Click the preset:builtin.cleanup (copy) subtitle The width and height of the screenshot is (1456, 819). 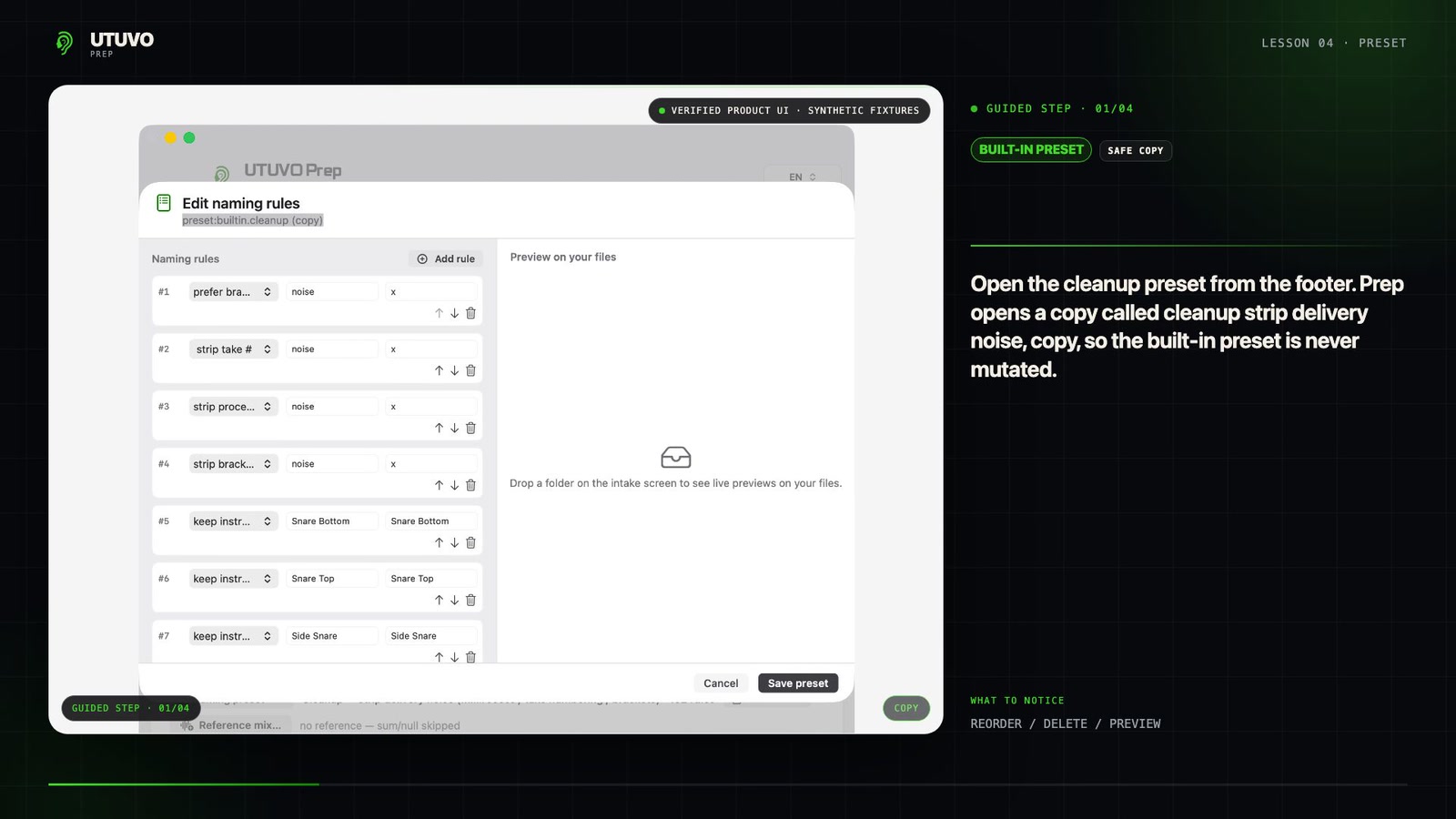click(253, 220)
